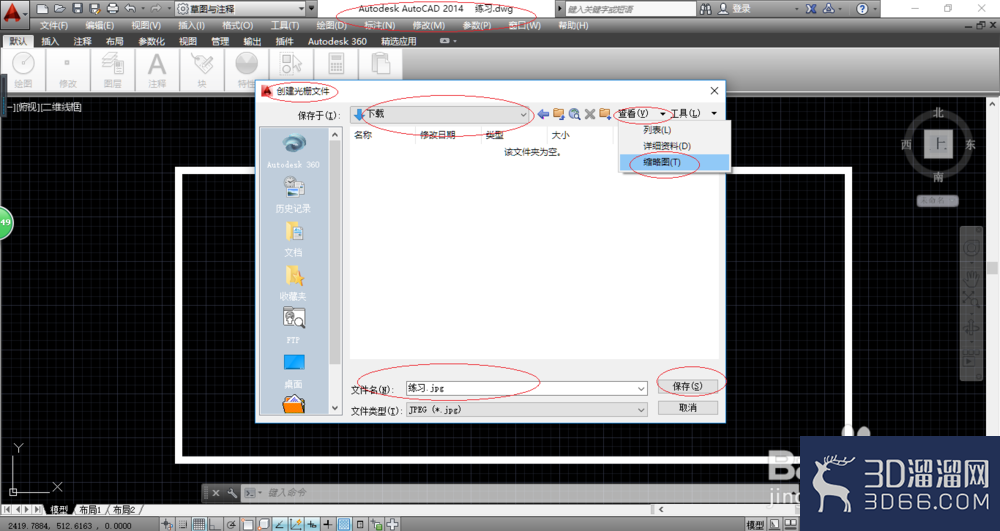The width and height of the screenshot is (1000, 531).
Task: Open the 文件类型 JPEG dropdown
Action: coord(527,410)
